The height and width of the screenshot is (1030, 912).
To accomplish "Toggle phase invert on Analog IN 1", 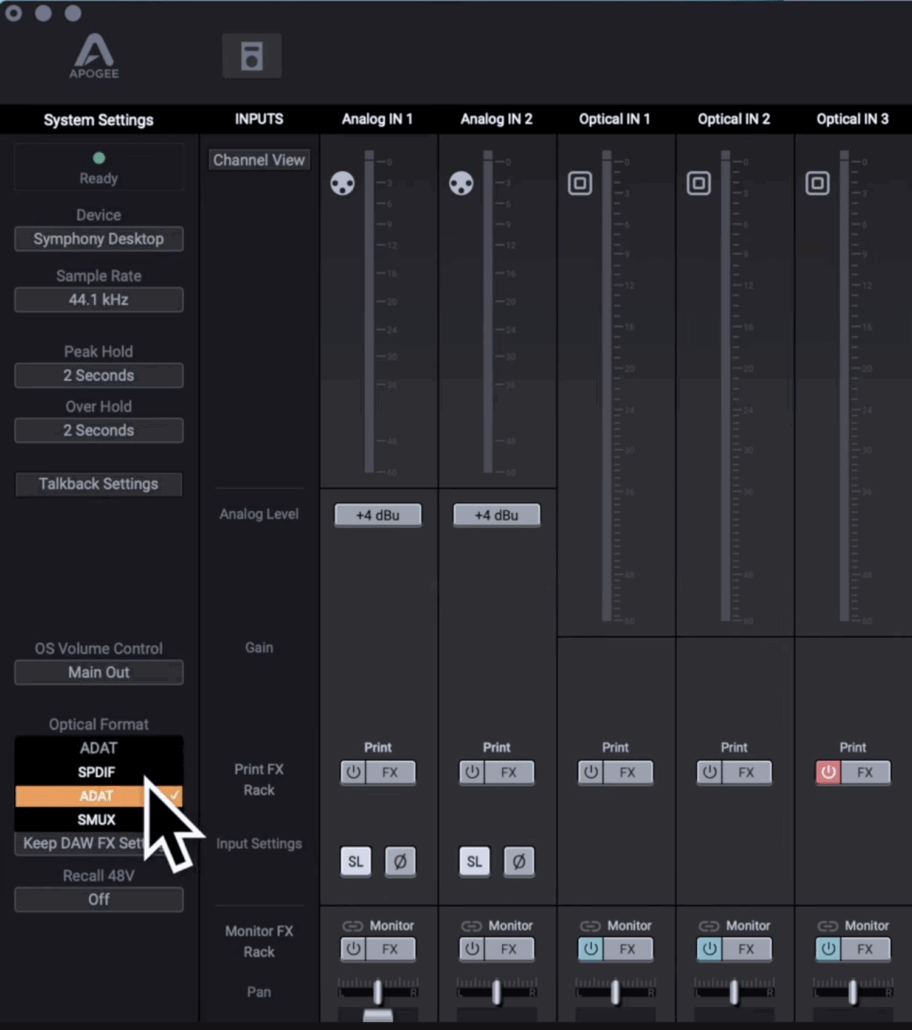I will click(400, 861).
